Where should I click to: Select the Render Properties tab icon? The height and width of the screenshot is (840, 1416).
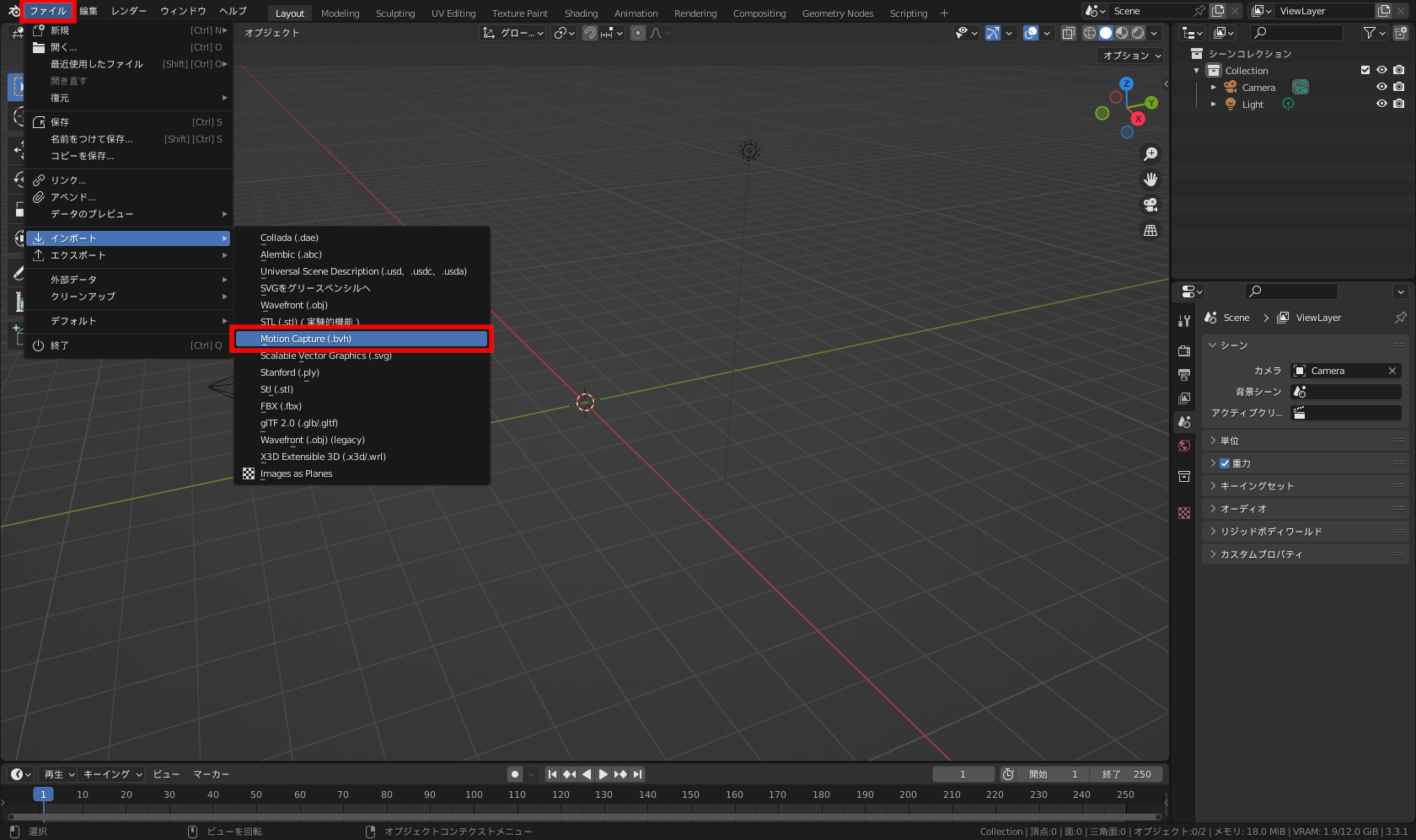[x=1184, y=351]
